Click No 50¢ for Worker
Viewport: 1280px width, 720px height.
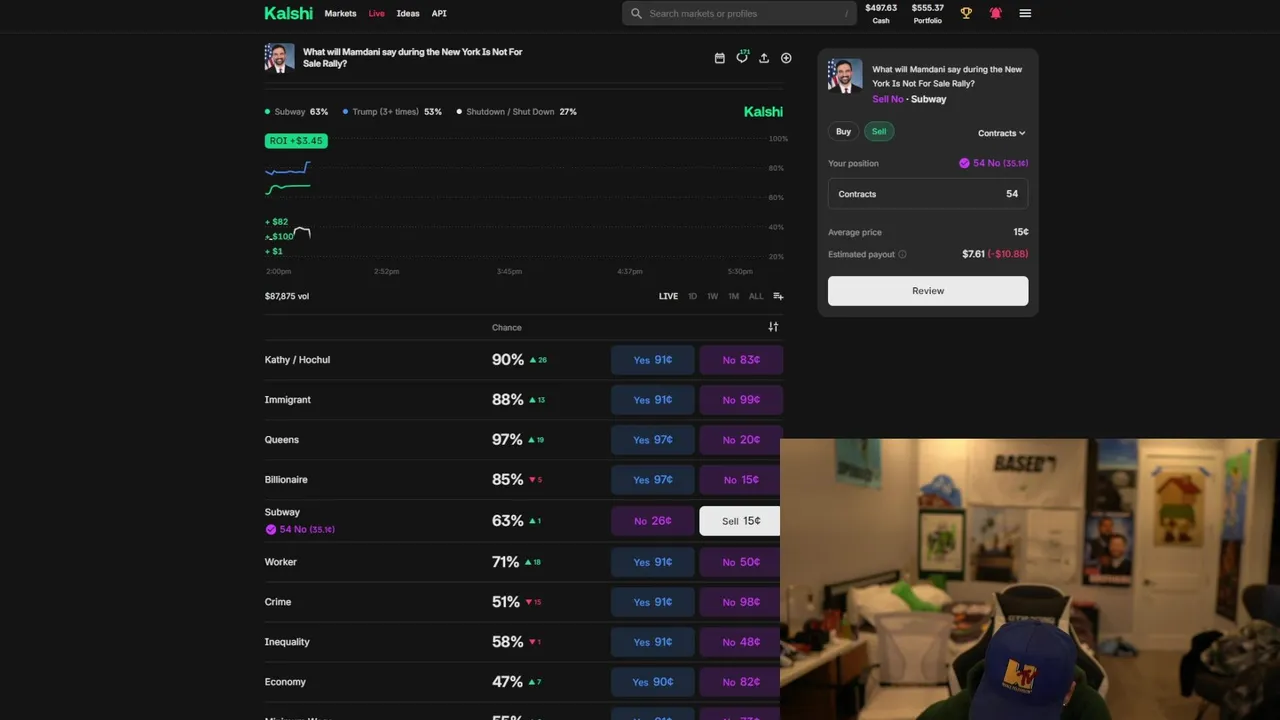coord(740,562)
